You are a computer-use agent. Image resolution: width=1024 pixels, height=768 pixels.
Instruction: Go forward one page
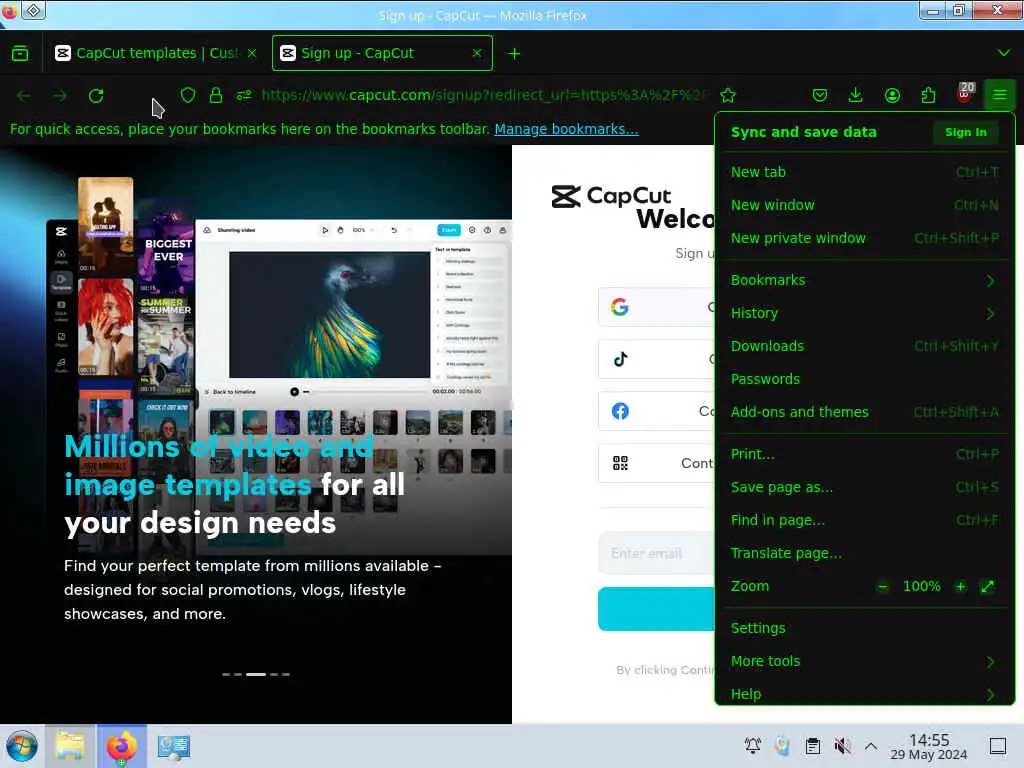click(60, 96)
